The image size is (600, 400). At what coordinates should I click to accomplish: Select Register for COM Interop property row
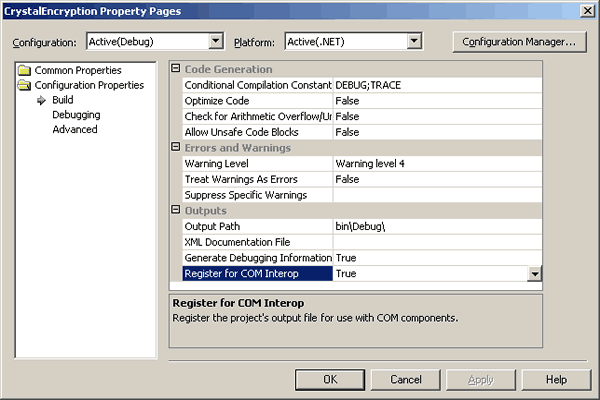coord(258,274)
